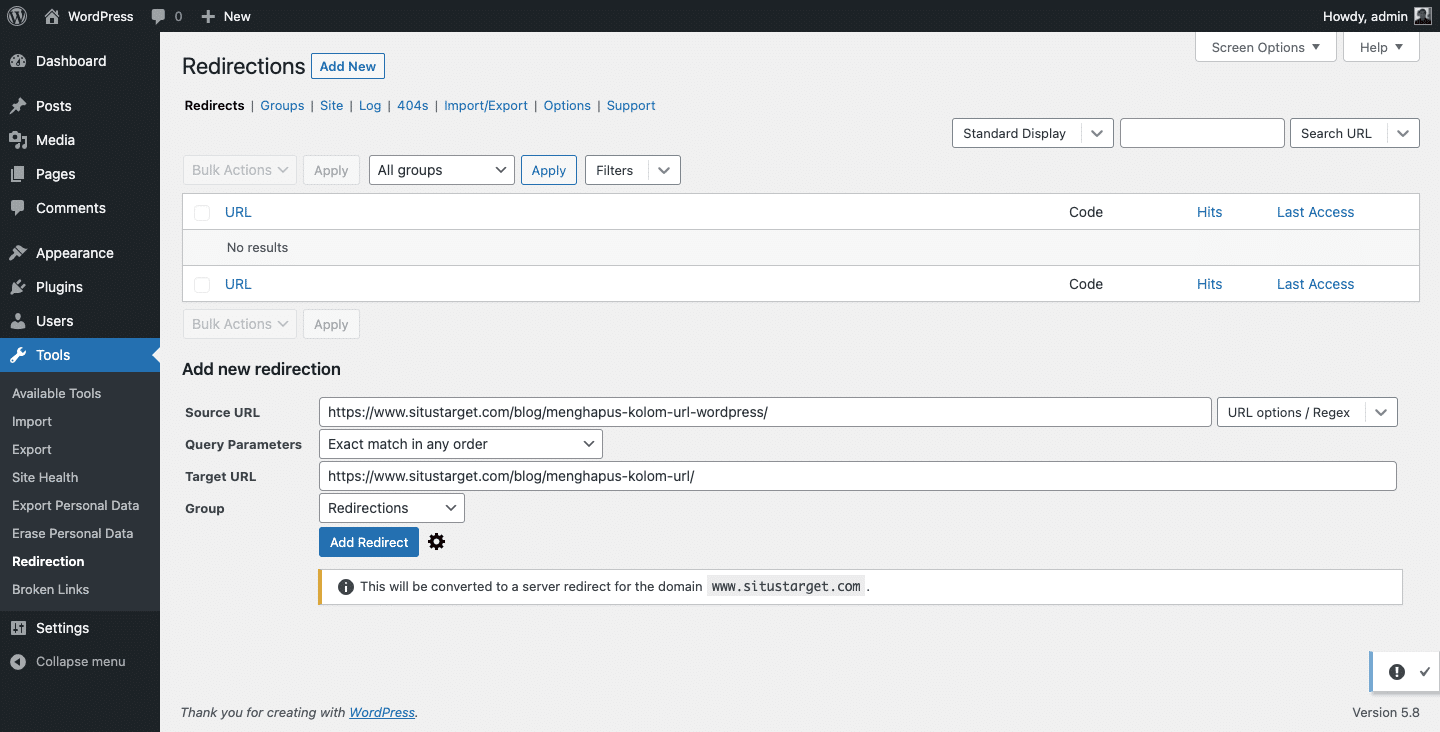
Task: Open Site Health in the Tools submenu
Action: coord(45,477)
